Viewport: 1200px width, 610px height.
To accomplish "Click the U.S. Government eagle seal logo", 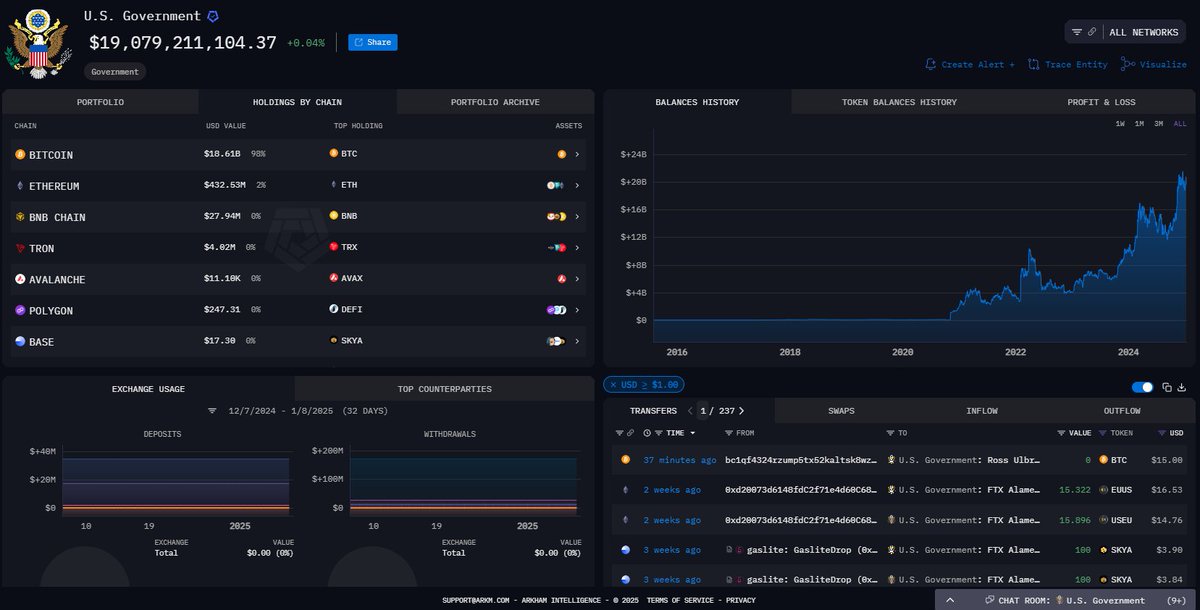I will point(38,43).
